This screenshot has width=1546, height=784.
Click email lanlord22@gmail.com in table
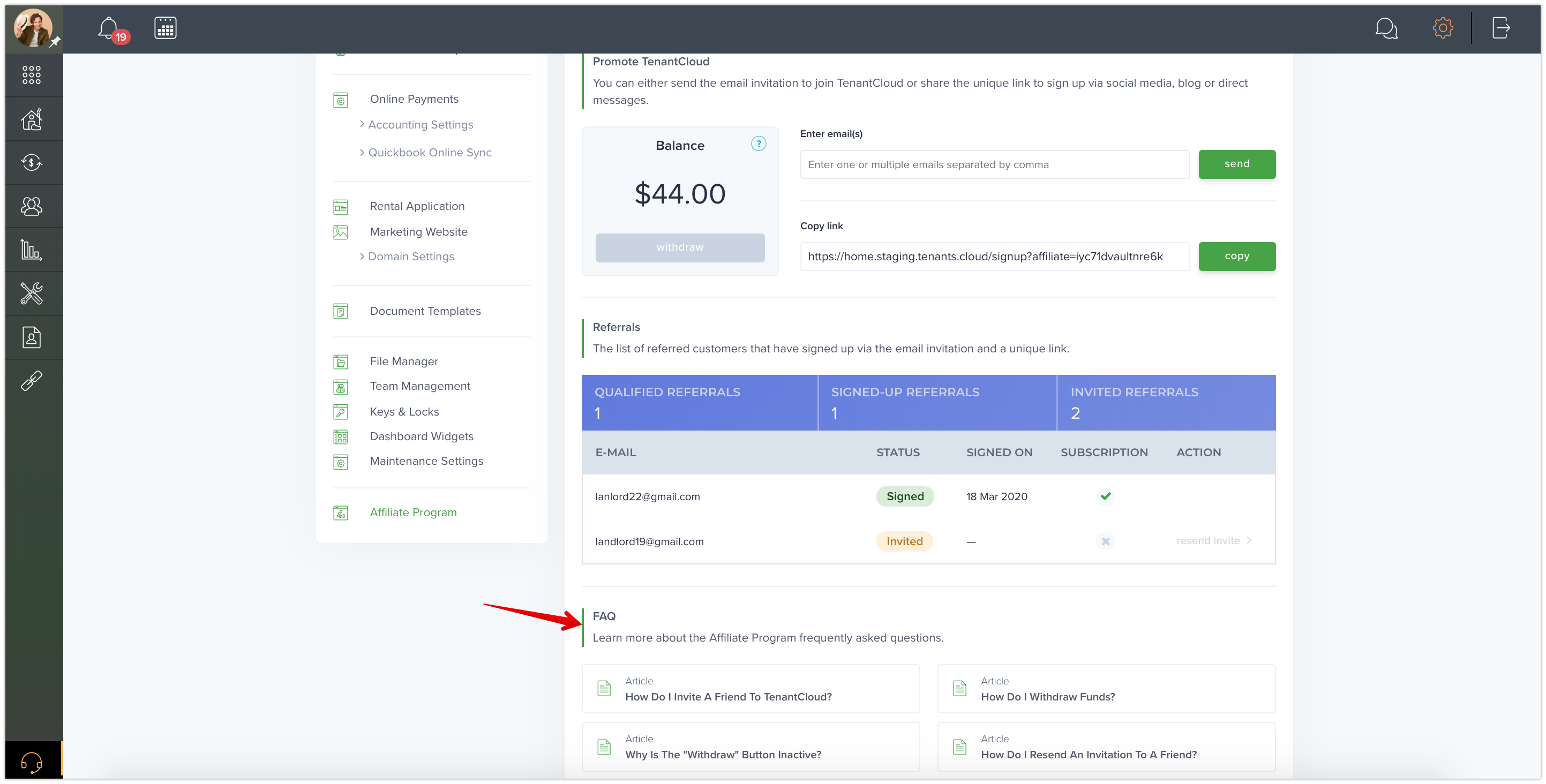click(x=647, y=496)
